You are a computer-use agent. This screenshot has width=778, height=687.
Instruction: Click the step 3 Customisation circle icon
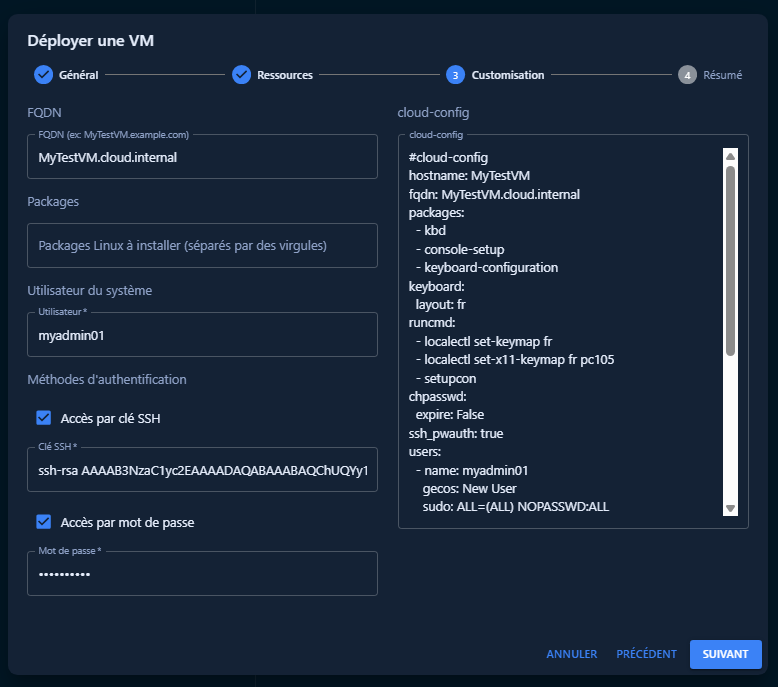pos(455,75)
